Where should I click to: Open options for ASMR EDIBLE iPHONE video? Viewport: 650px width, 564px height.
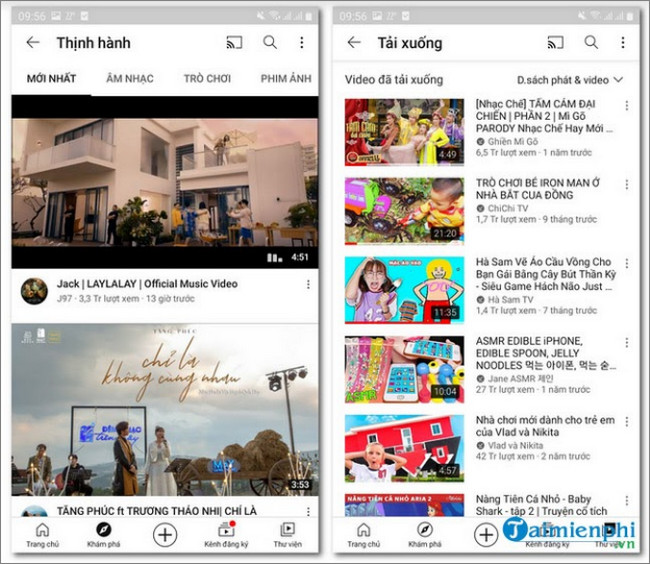click(626, 342)
